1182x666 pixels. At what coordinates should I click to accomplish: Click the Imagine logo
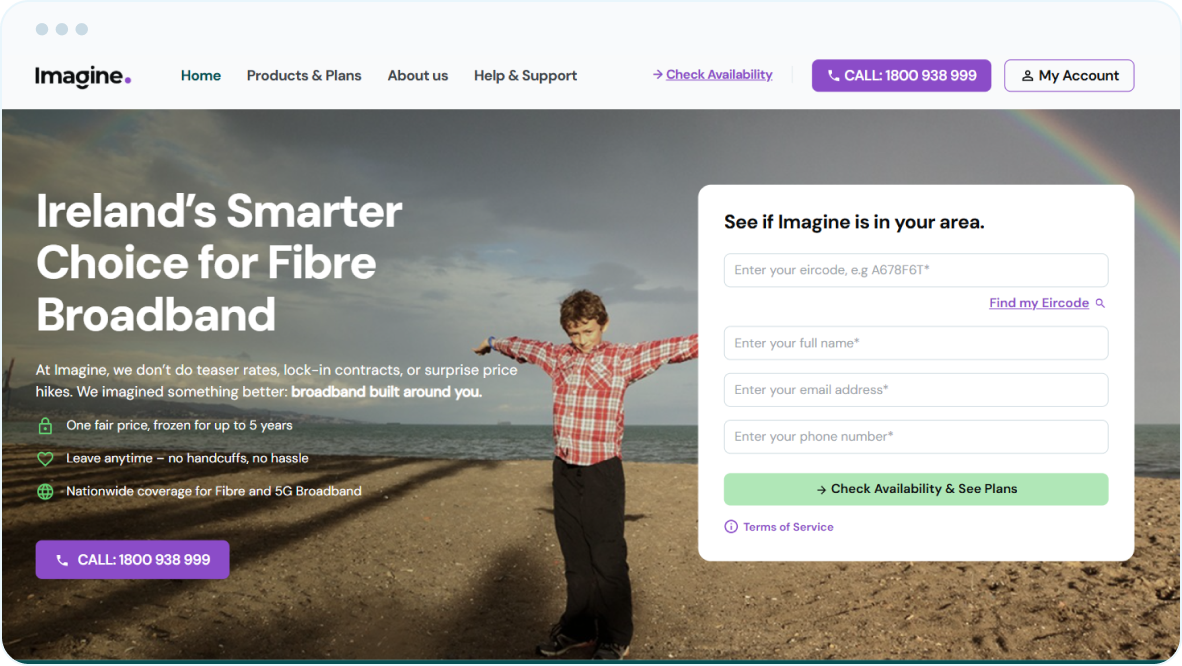[x=83, y=76]
